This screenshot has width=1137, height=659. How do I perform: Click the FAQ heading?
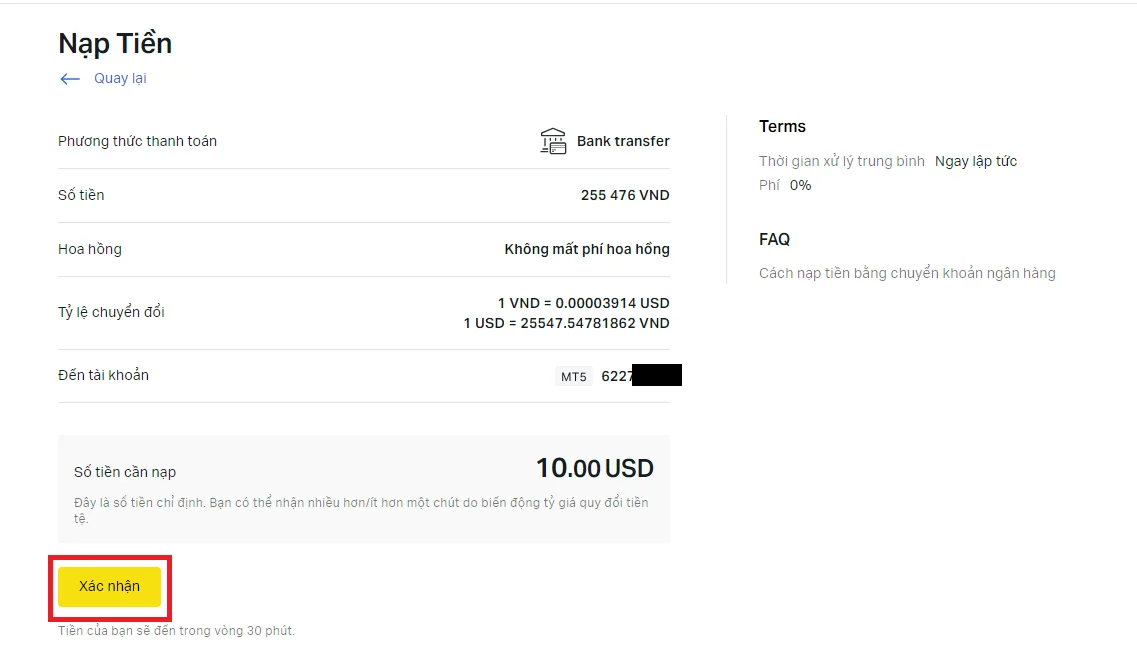point(774,239)
